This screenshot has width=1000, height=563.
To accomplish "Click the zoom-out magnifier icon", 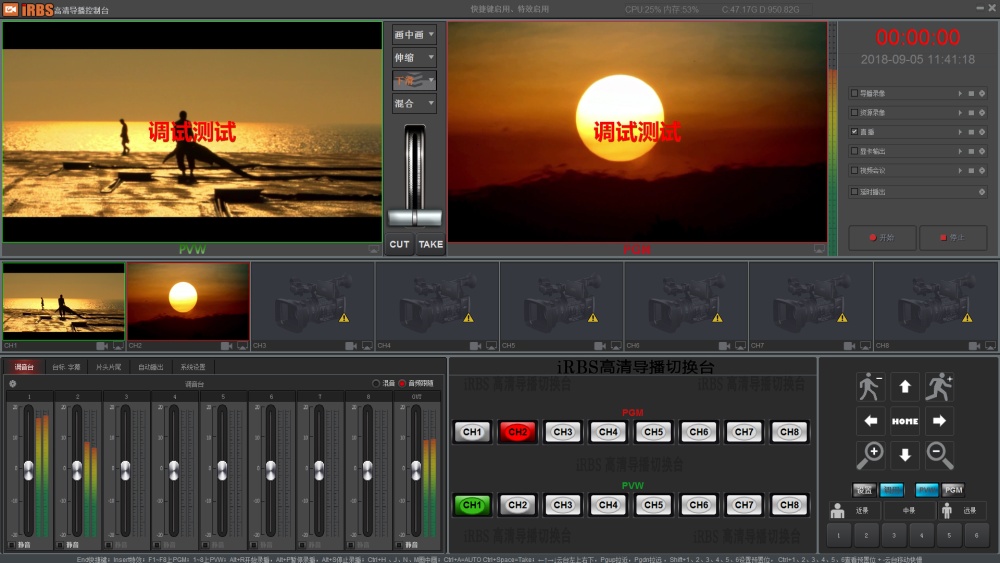I will [939, 455].
